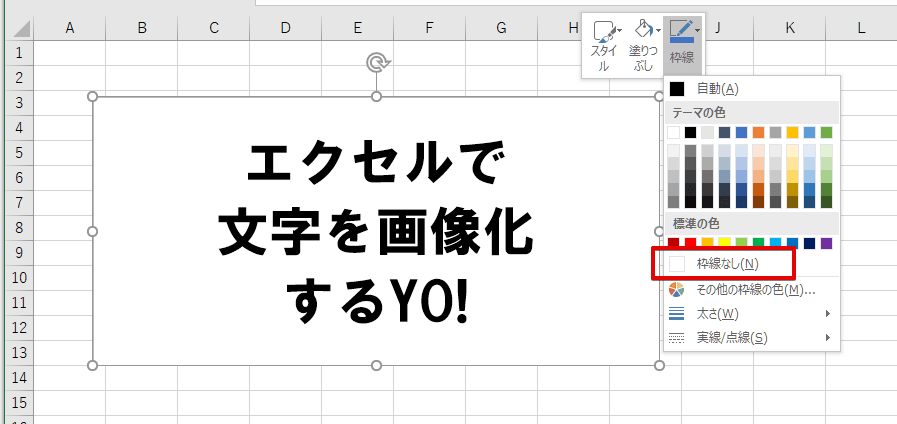Click the submenu arrow on 実線/点線(S) row

pos(828,338)
